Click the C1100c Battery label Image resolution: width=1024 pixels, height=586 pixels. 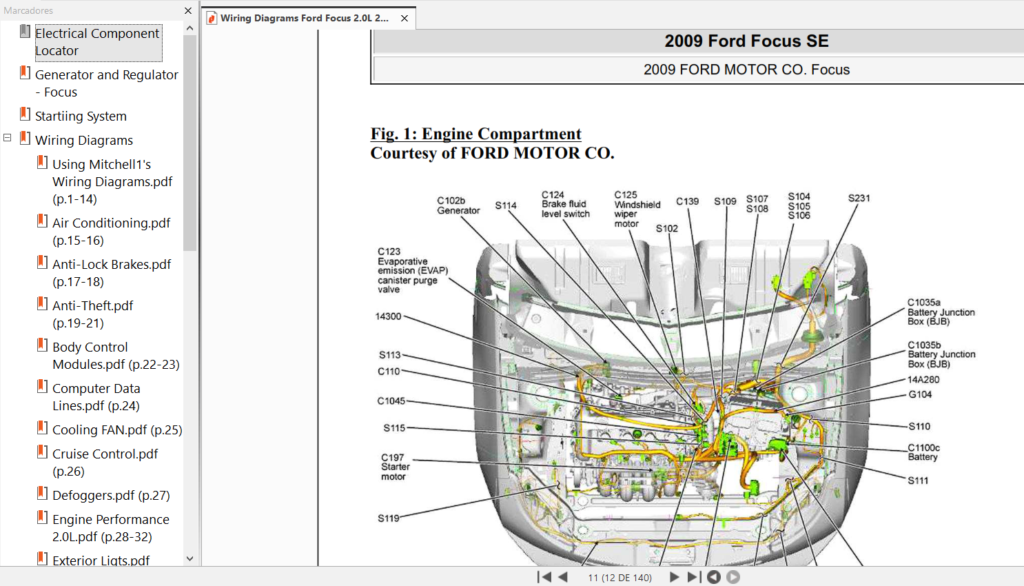click(923, 452)
